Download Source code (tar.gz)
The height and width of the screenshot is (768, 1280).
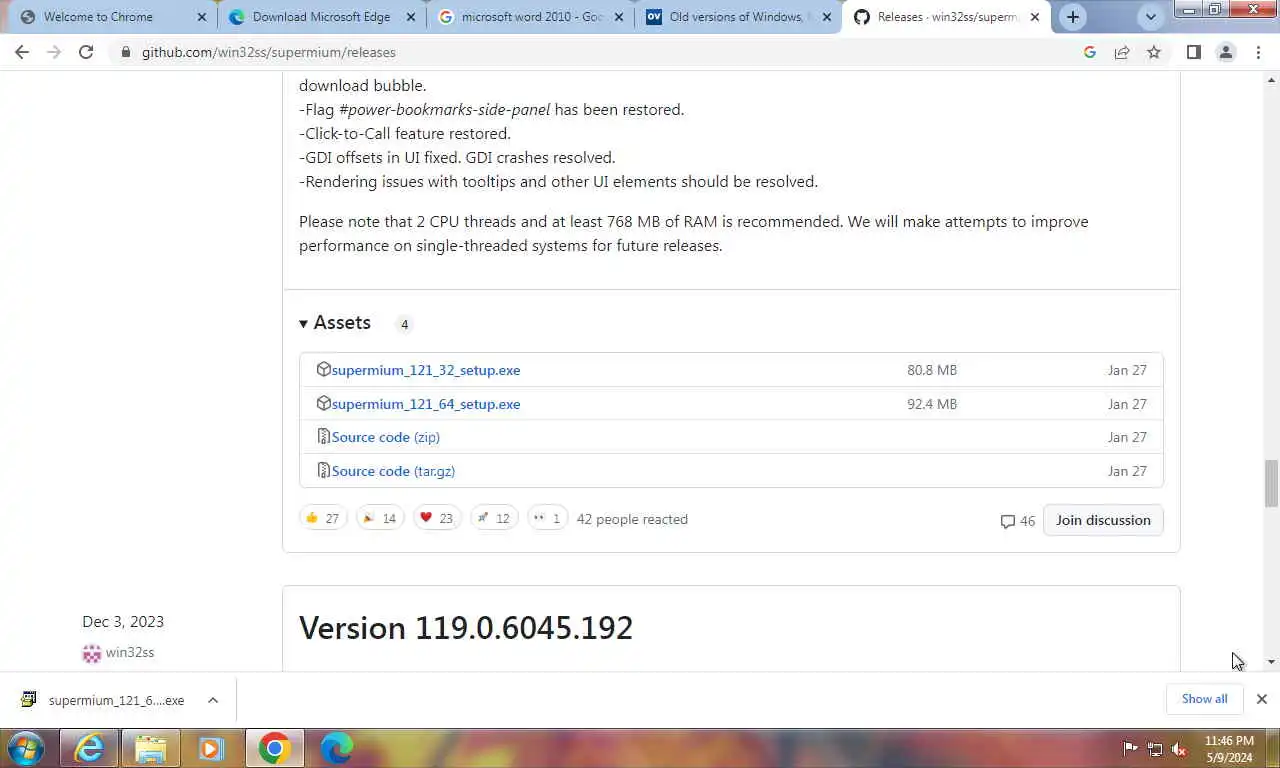coord(393,471)
